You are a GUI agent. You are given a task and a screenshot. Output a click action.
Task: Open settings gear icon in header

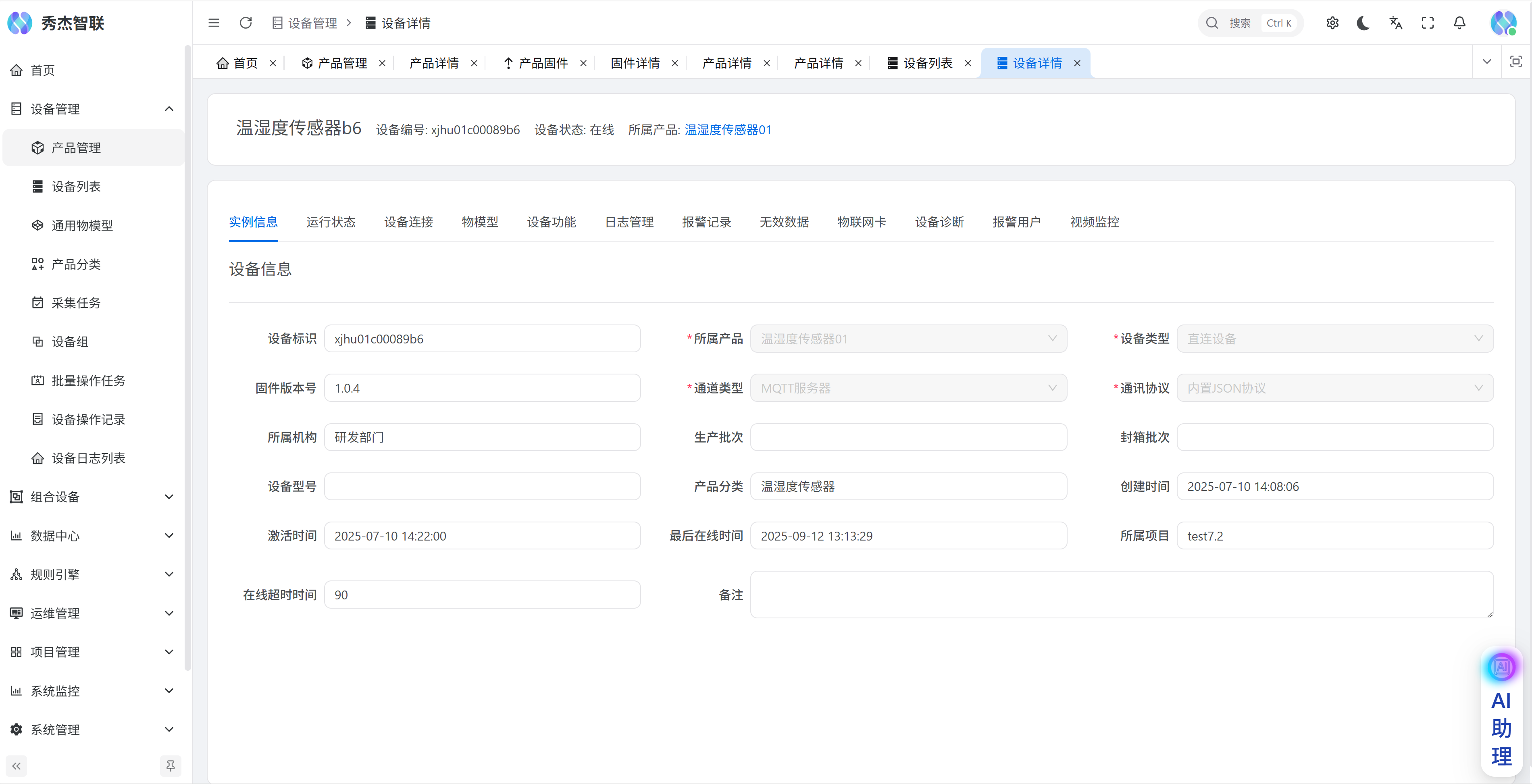point(1332,23)
